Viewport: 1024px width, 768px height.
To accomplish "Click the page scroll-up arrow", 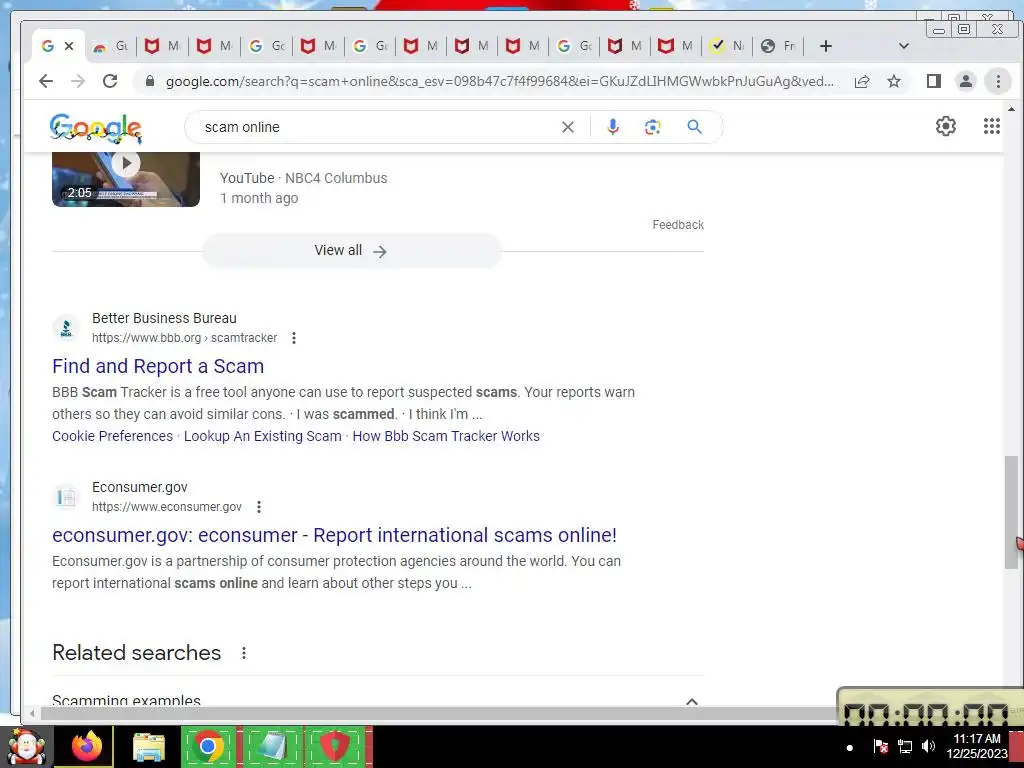I will 1011,109.
